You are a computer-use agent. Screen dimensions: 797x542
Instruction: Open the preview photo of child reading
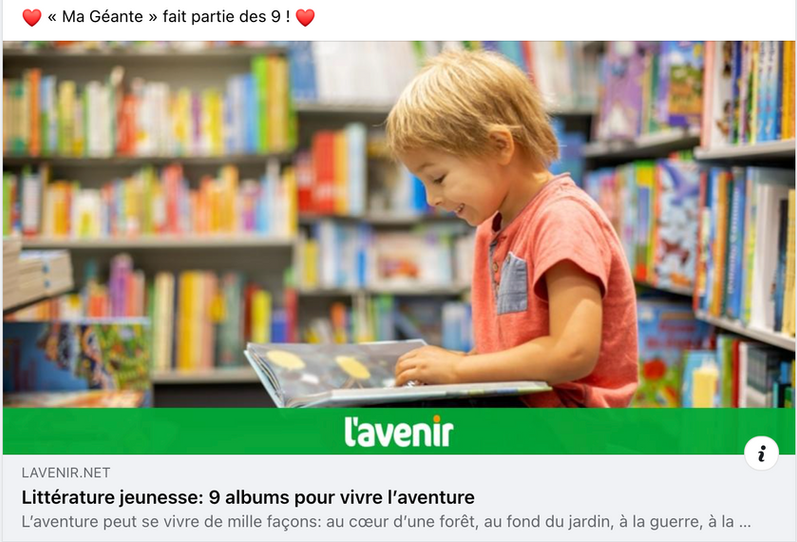(398, 224)
